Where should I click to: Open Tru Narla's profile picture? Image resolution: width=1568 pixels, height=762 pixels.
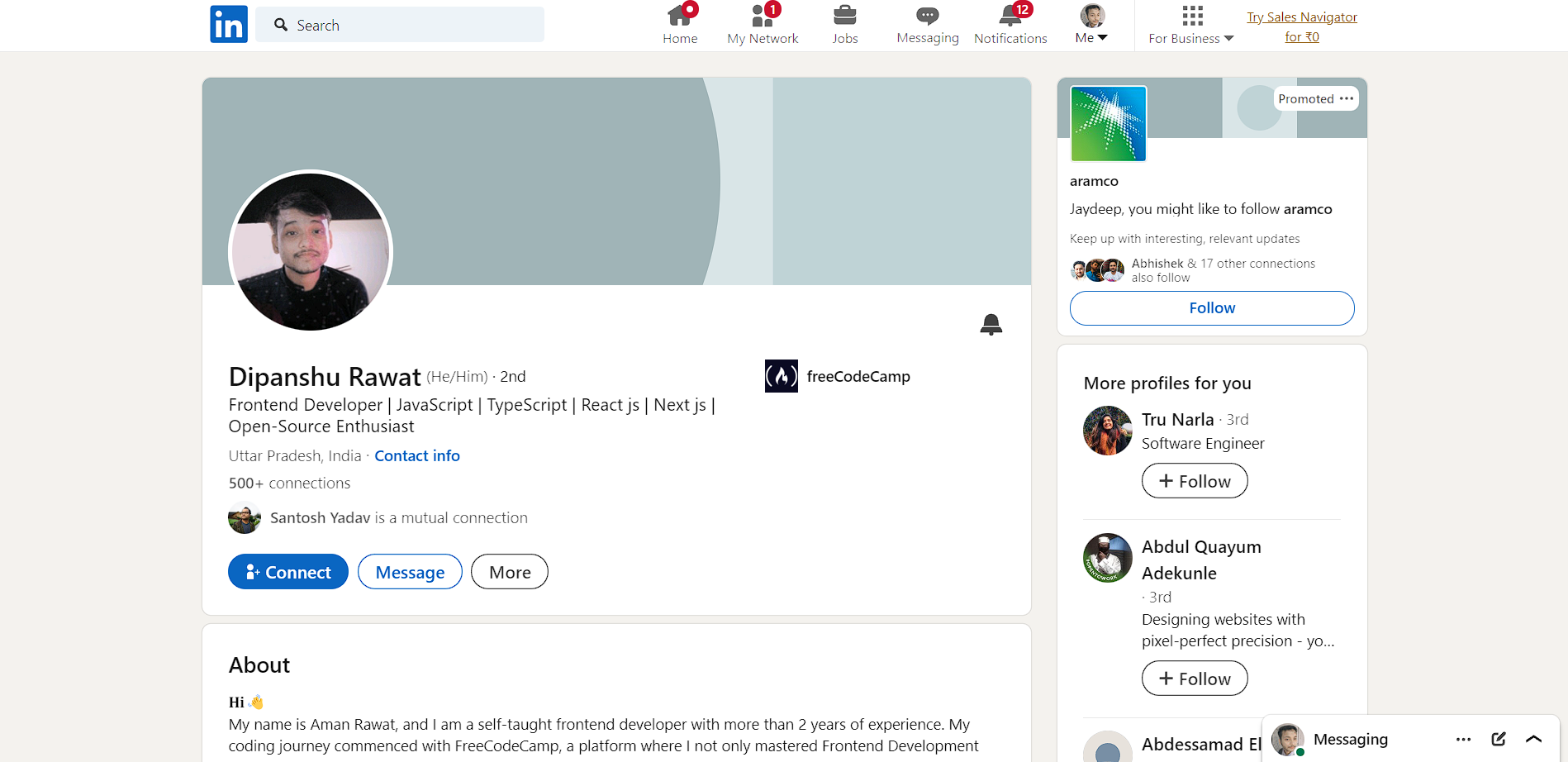(1107, 430)
